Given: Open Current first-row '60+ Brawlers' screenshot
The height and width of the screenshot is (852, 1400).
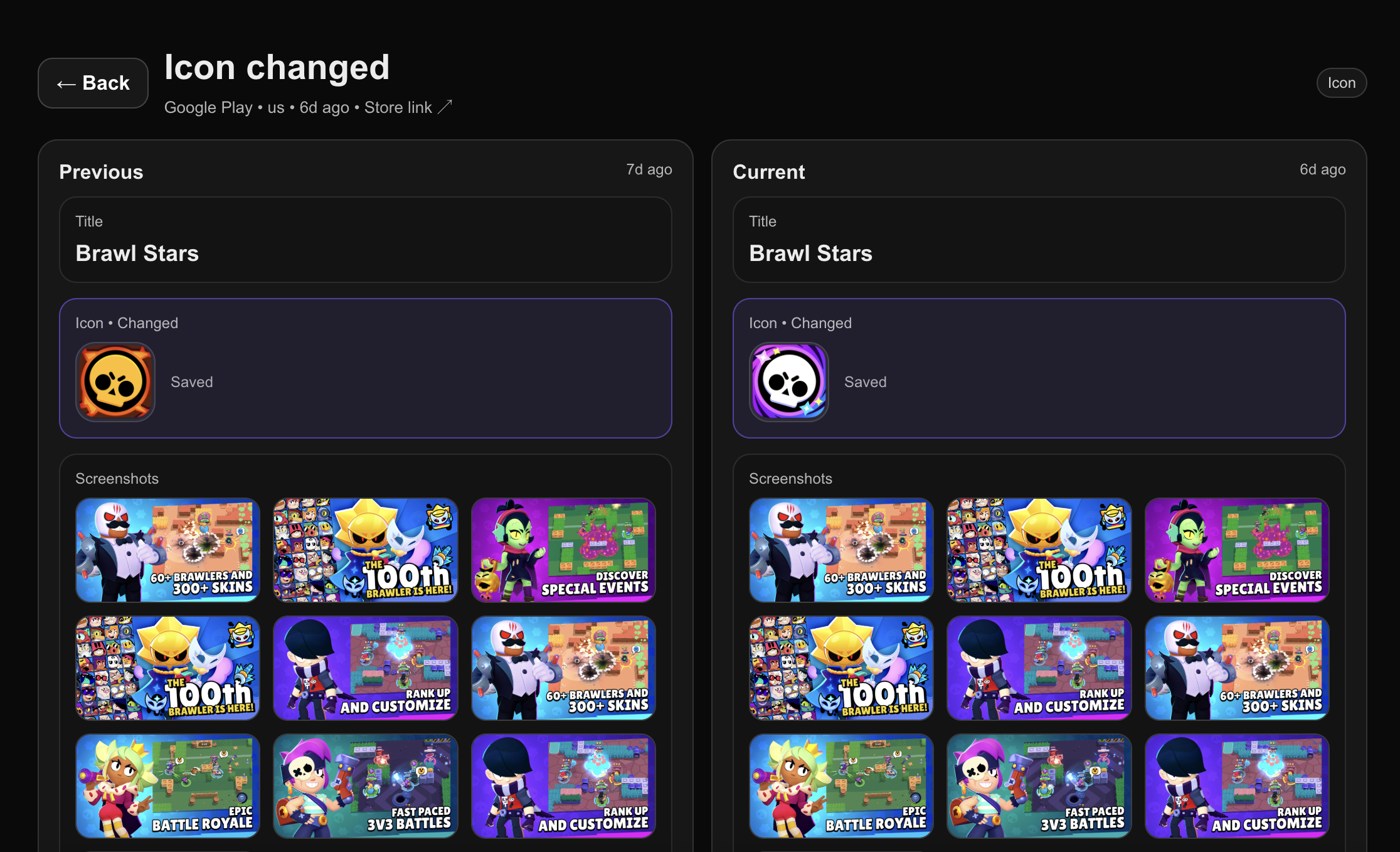Looking at the screenshot, I should pos(841,550).
